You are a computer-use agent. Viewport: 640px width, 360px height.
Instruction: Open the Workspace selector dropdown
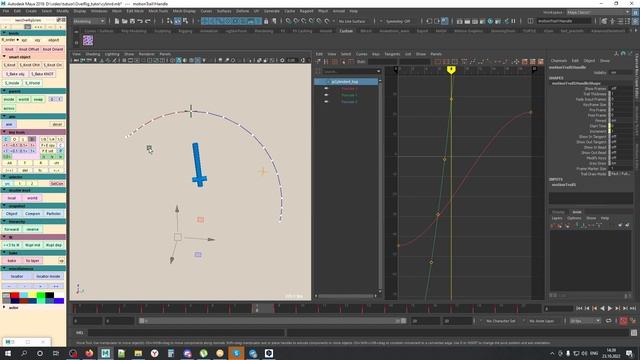pos(599,12)
